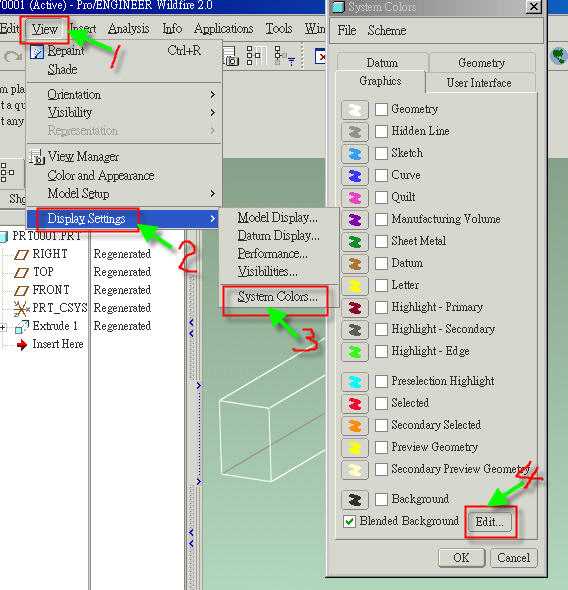568x590 pixels.
Task: Check the Curve checkbox
Action: pos(381,175)
